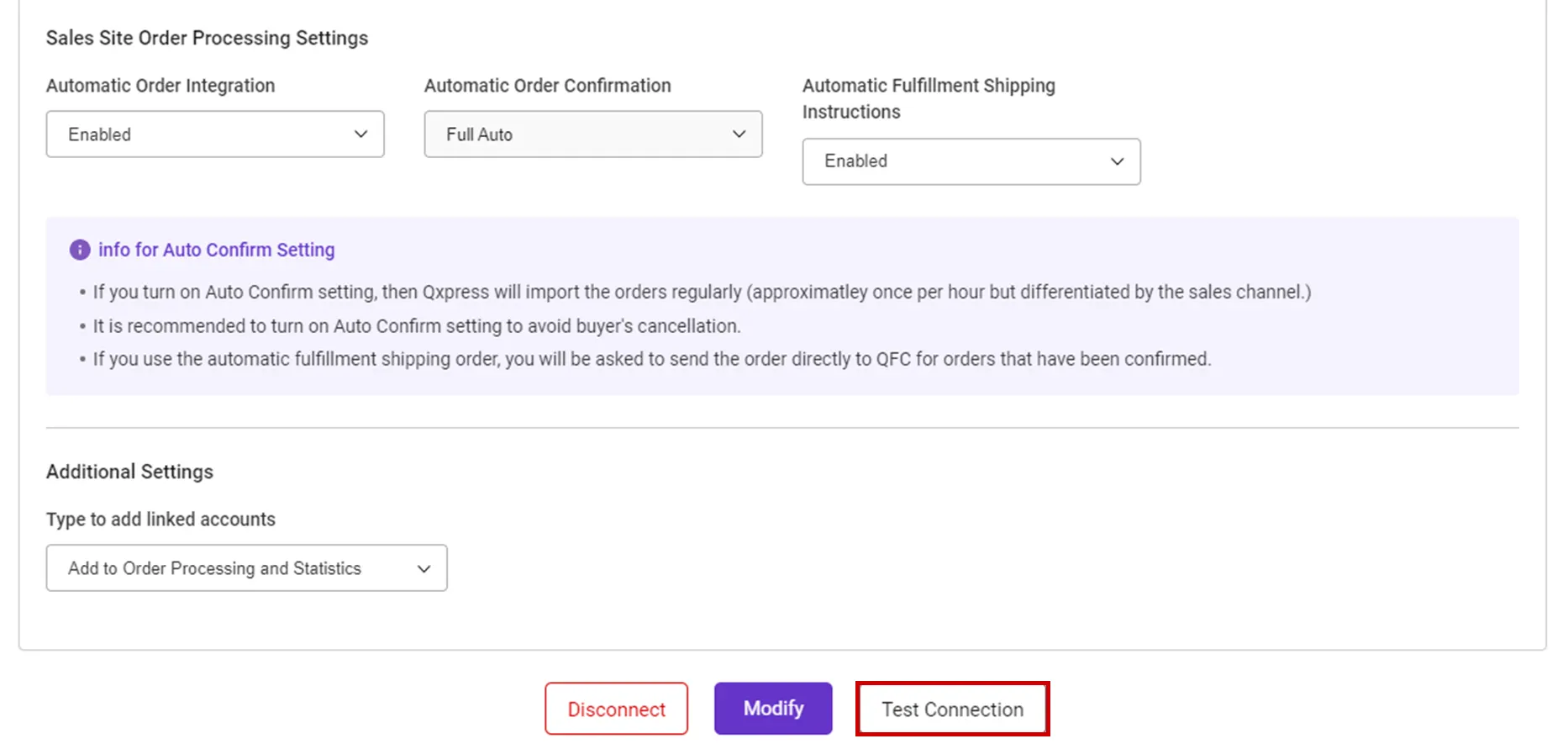1568x744 pixels.
Task: Expand the Automatic Order Confirmation dropdown
Action: pos(592,135)
